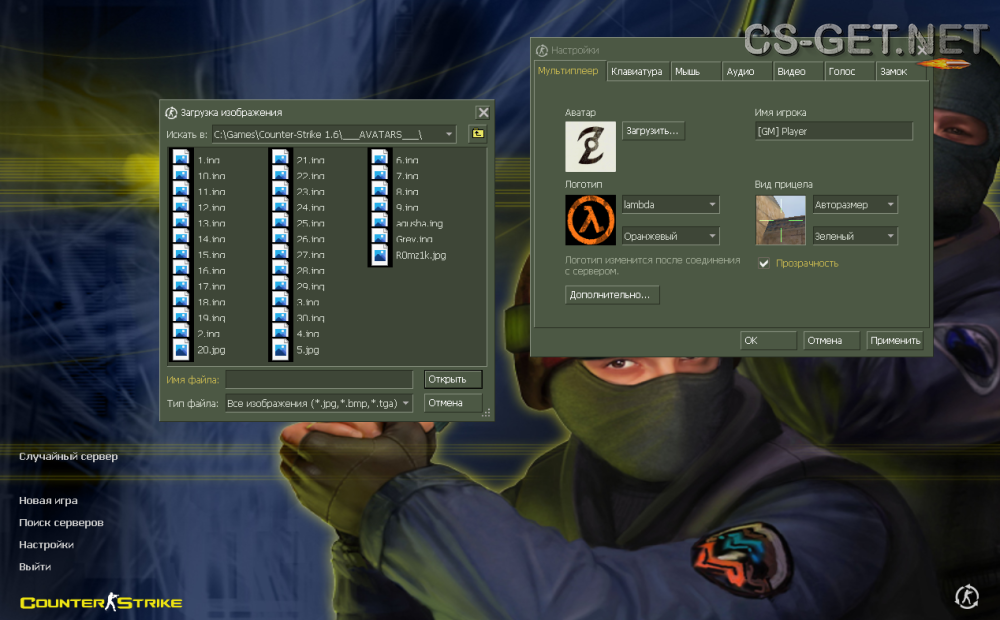Click the Открыть button
The image size is (1000, 620).
[x=453, y=380]
